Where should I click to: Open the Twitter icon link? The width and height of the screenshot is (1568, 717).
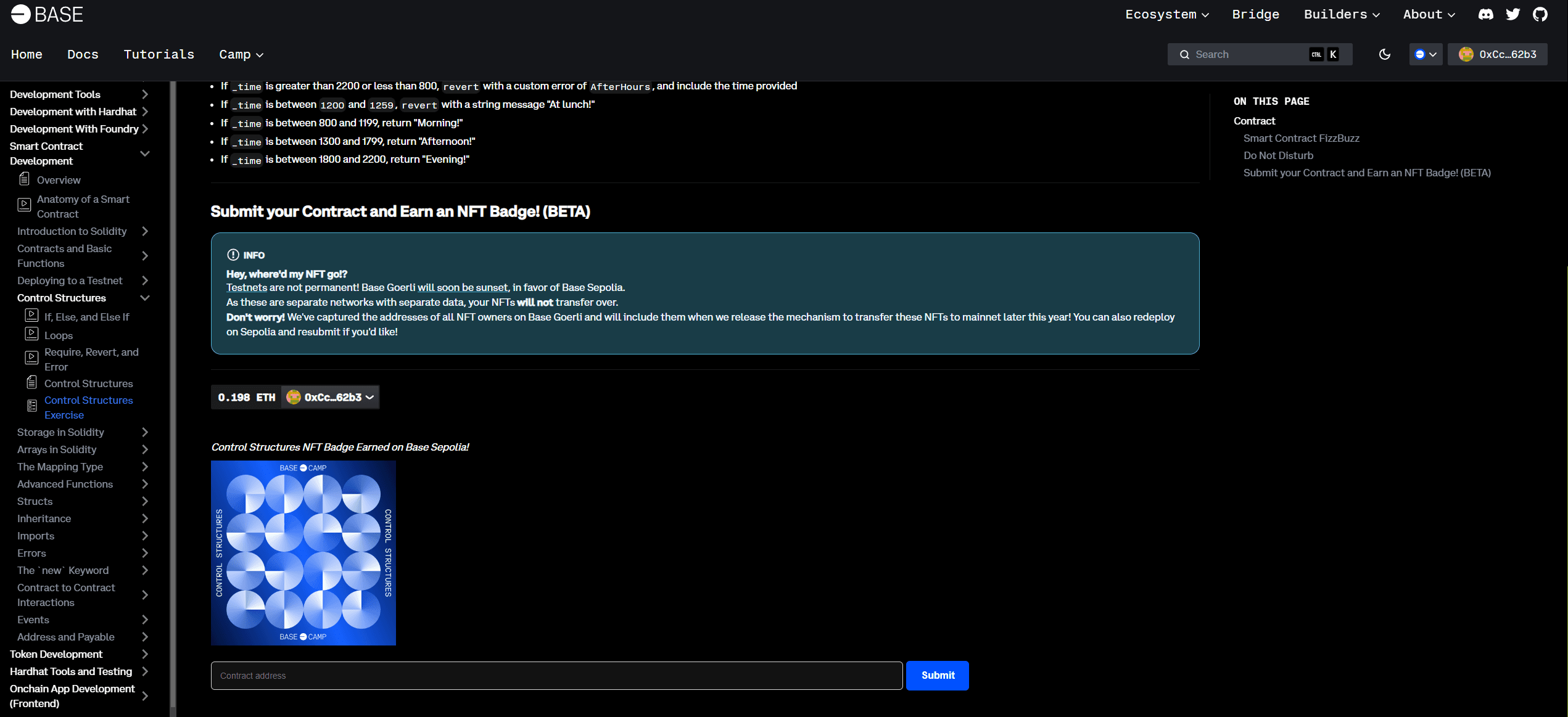tap(1512, 14)
